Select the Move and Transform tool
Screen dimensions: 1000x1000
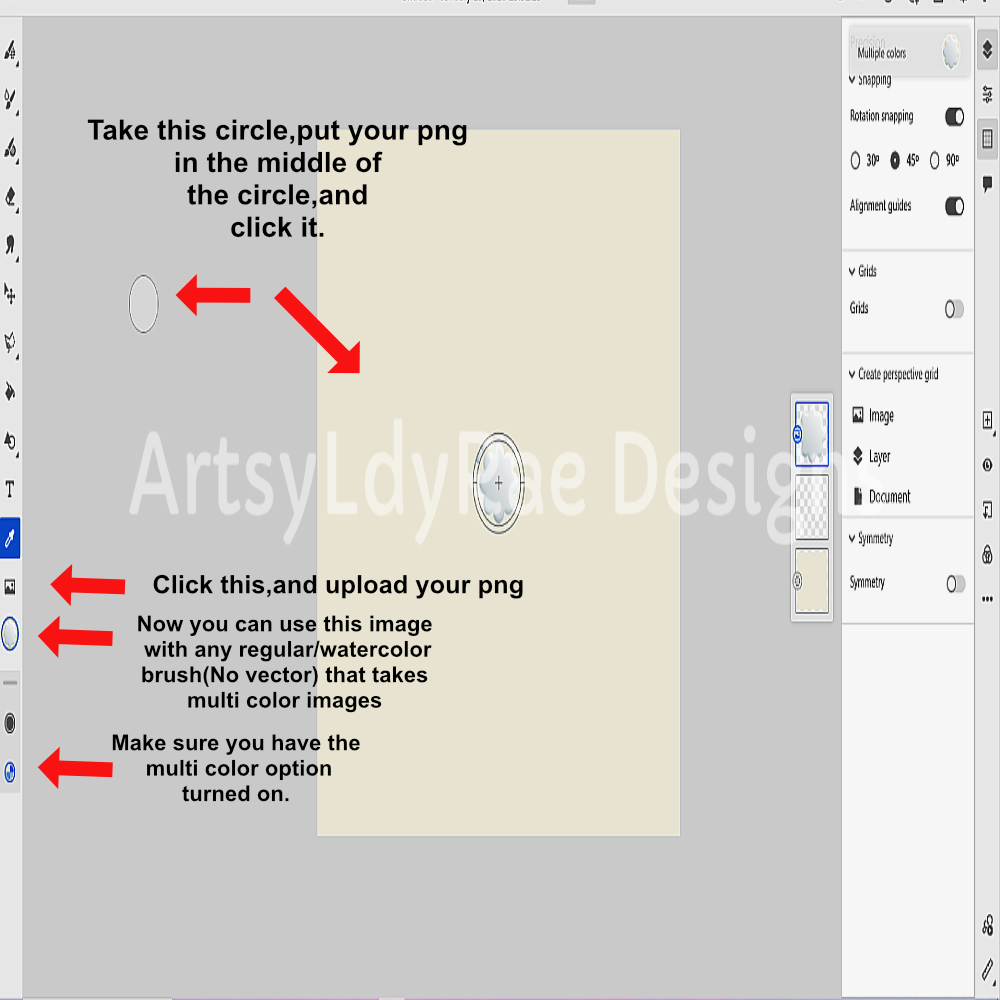pos(10,293)
